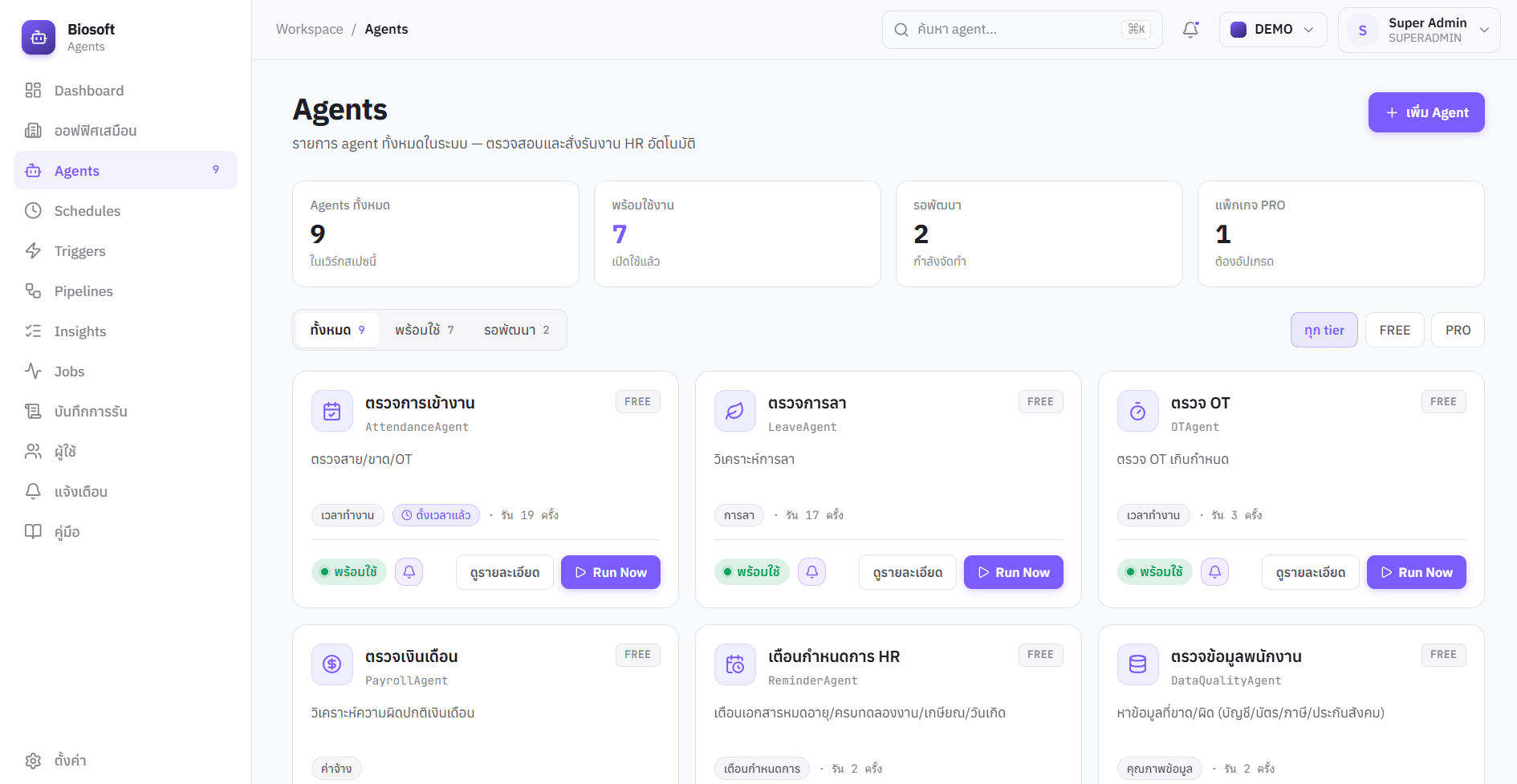View ดูรายละเอียด for ตรวจ OT
Viewport: 1517px width, 784px height.
(1311, 572)
